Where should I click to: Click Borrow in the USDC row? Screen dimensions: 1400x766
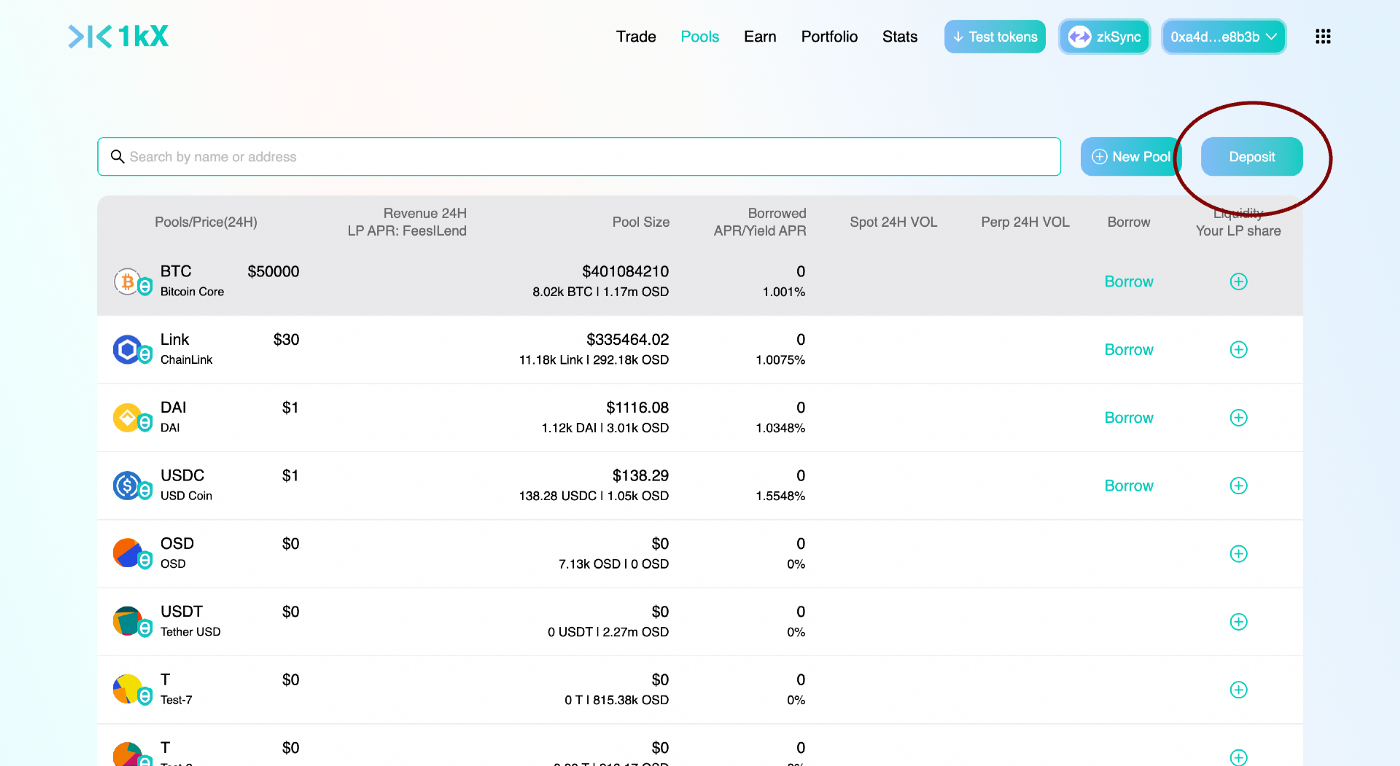[x=1129, y=486]
